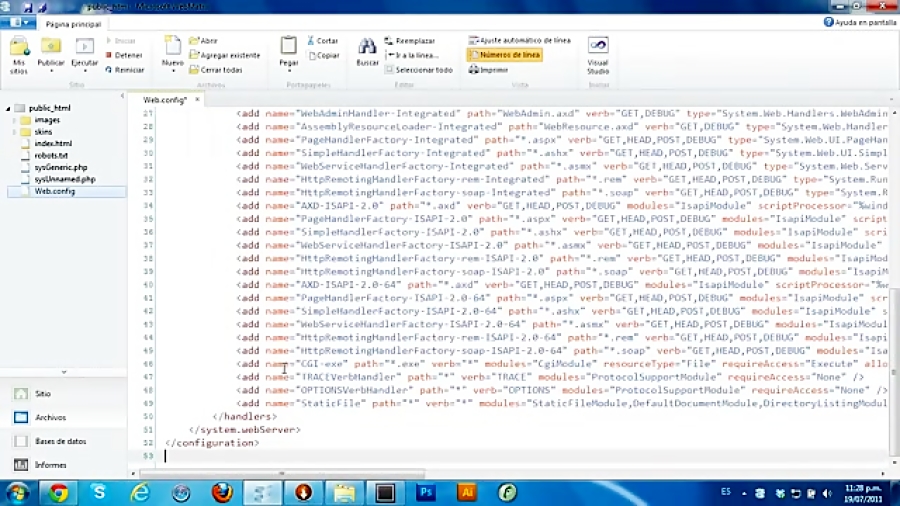This screenshot has height=506, width=900.
Task: Open Ayuda en pantalla
Action: [x=860, y=22]
